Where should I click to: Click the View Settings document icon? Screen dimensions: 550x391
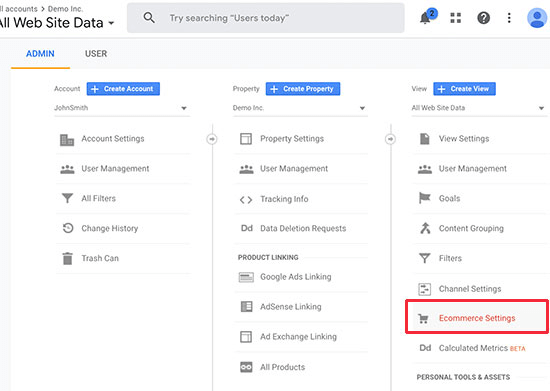(x=425, y=139)
